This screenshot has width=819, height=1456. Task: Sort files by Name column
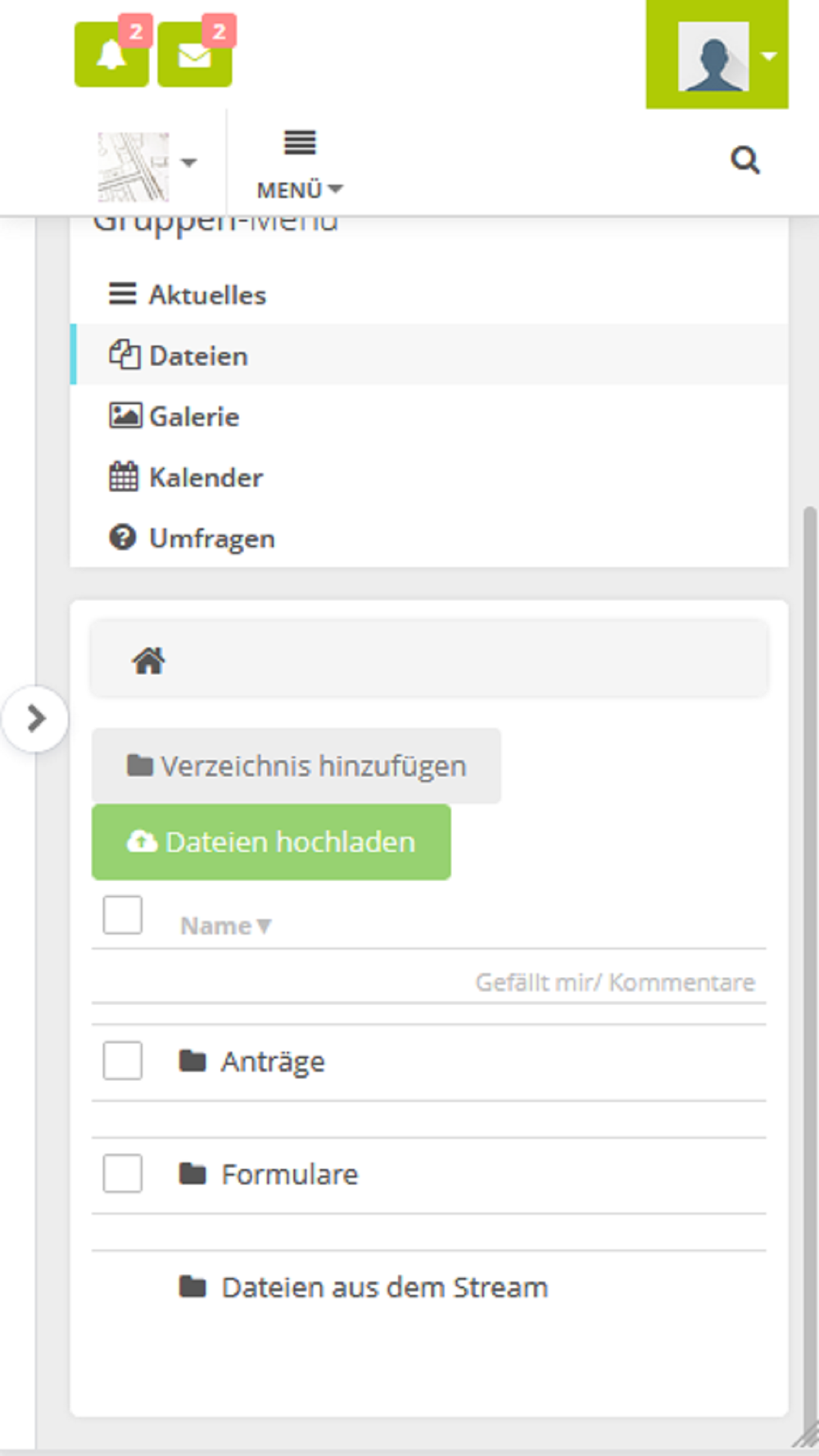pyautogui.click(x=225, y=926)
